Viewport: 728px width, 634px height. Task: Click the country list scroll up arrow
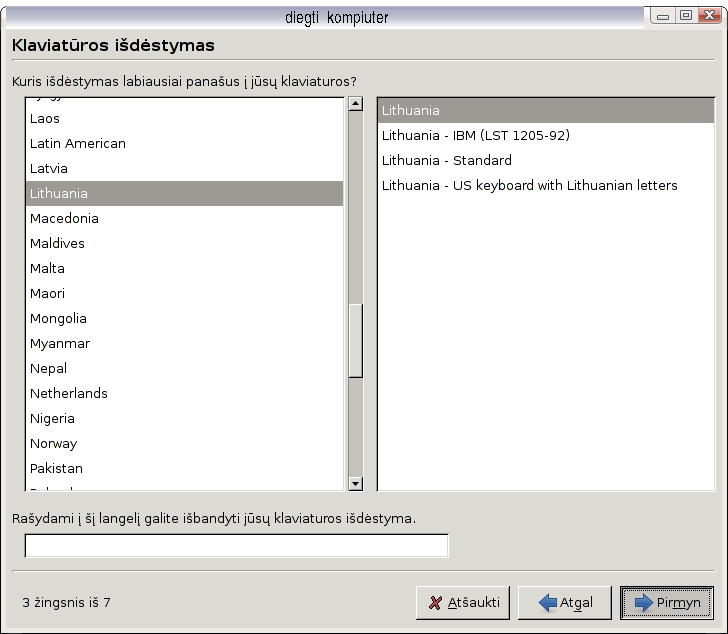pos(355,104)
